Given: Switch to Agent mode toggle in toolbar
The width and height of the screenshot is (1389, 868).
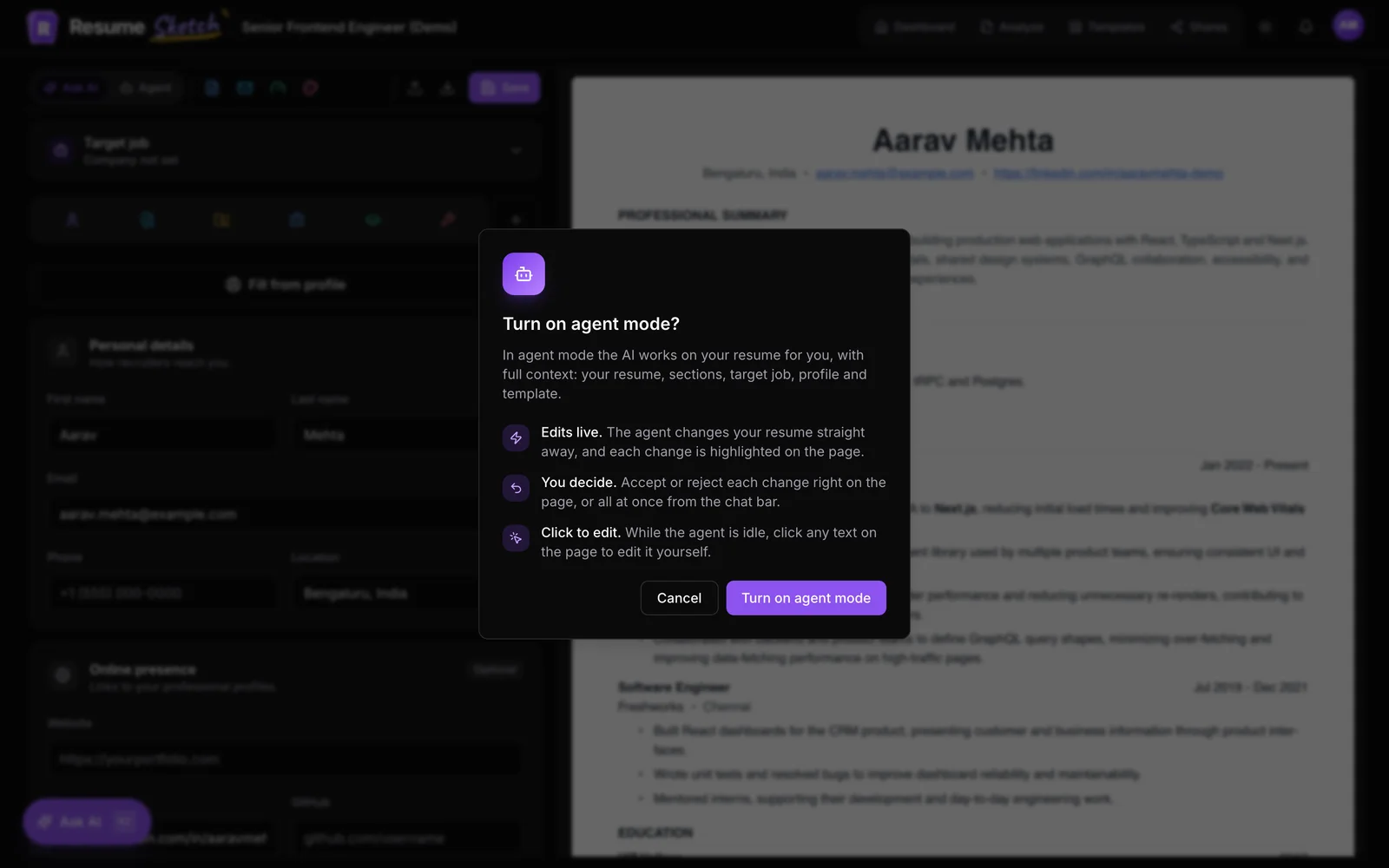Looking at the screenshot, I should click(145, 88).
